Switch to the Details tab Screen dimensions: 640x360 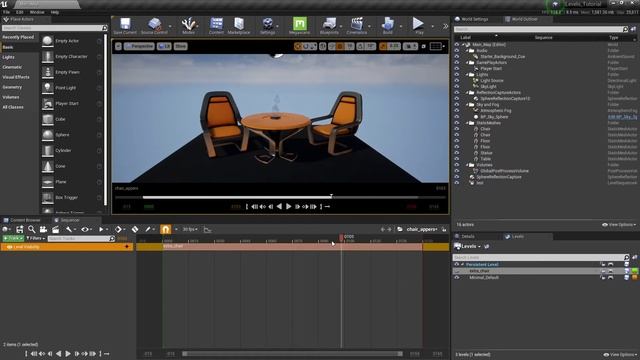tap(467, 237)
